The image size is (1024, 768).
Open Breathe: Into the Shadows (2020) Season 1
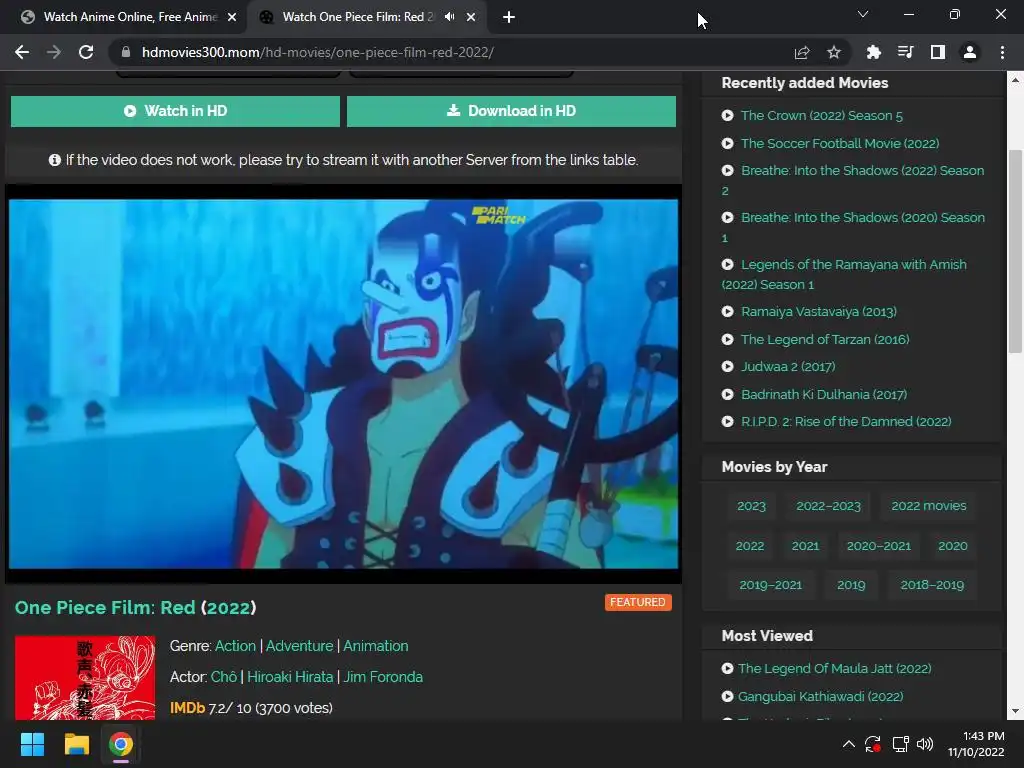click(x=853, y=227)
